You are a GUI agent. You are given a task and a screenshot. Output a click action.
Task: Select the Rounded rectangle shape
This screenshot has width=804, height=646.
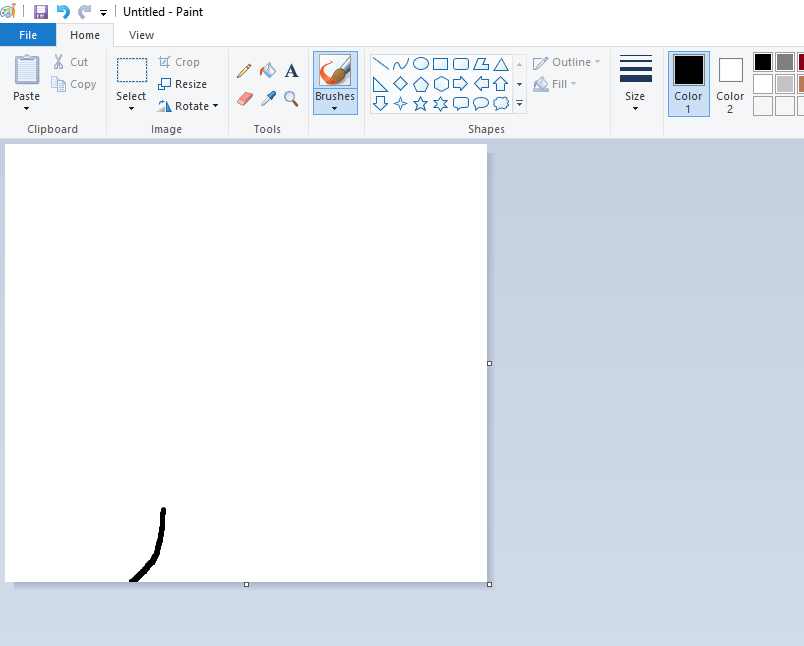[461, 64]
